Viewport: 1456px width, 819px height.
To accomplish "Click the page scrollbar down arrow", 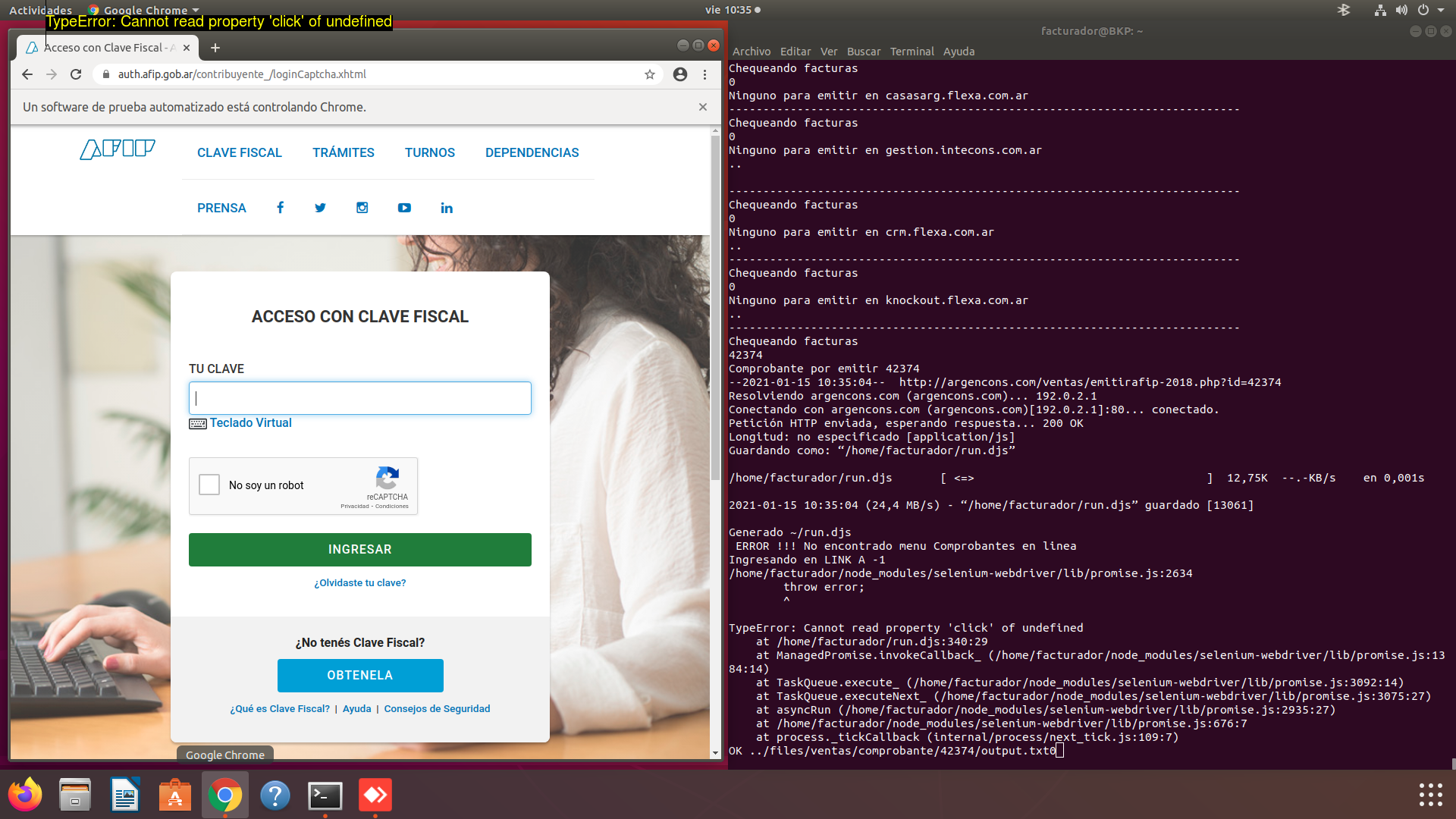I will point(715,753).
